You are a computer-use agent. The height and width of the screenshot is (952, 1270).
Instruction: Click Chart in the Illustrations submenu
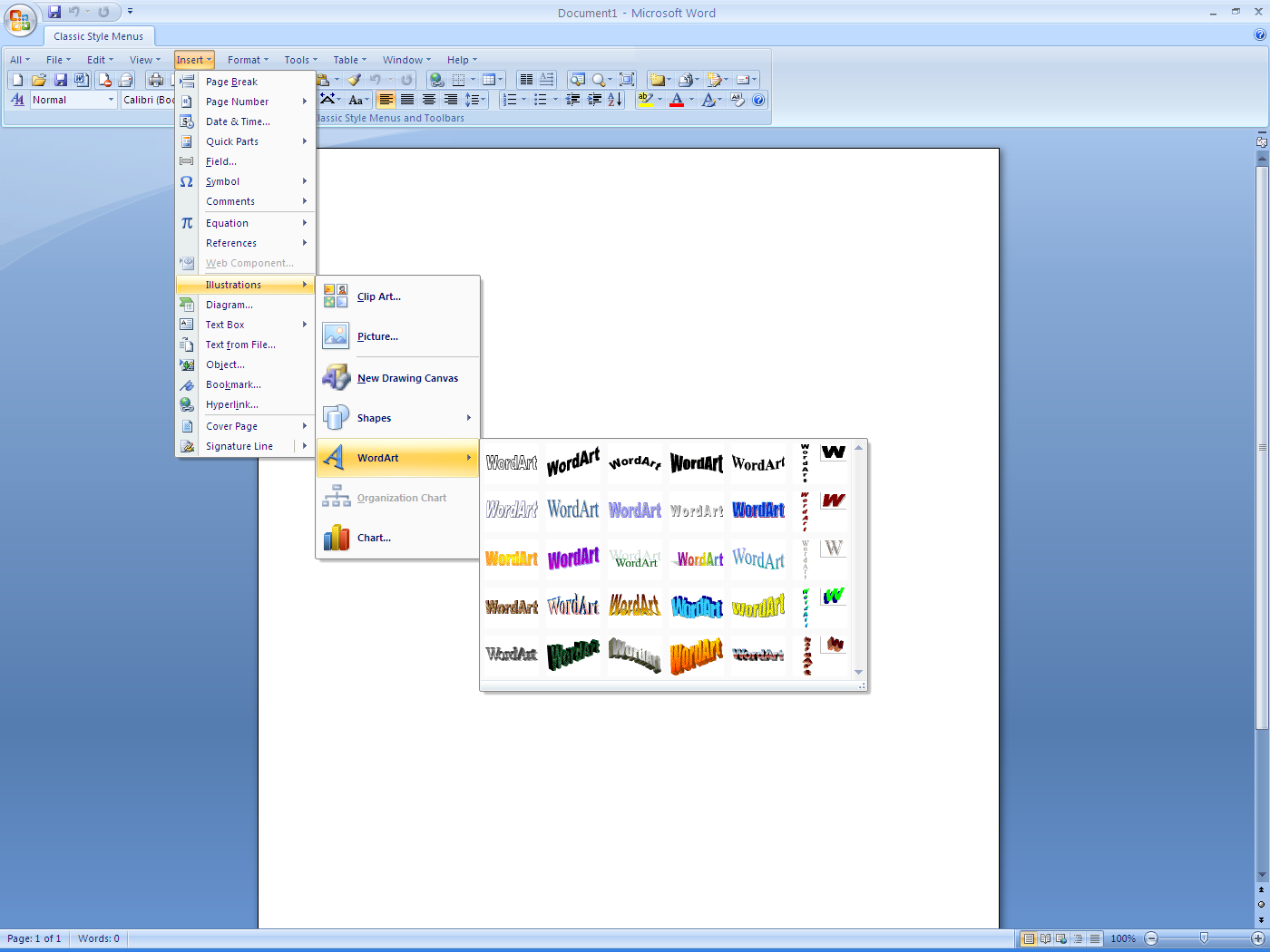[x=397, y=538]
